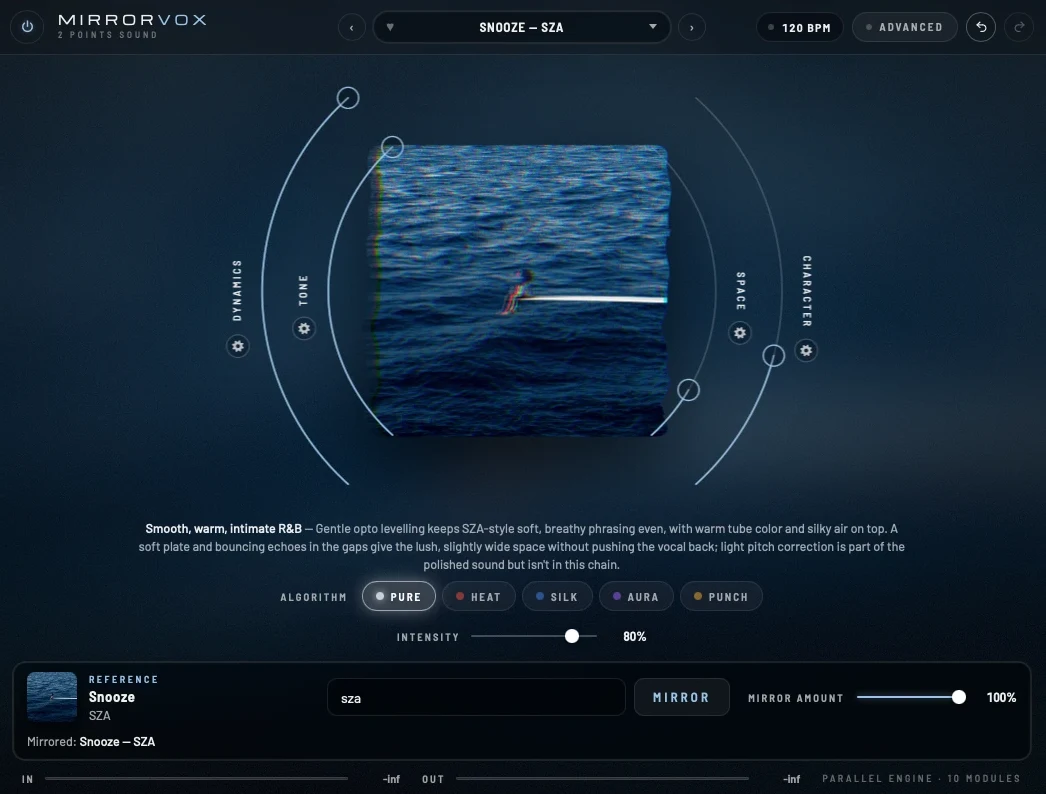This screenshot has width=1046, height=794.
Task: Click the 120 BPM tempo indicator
Action: [800, 27]
